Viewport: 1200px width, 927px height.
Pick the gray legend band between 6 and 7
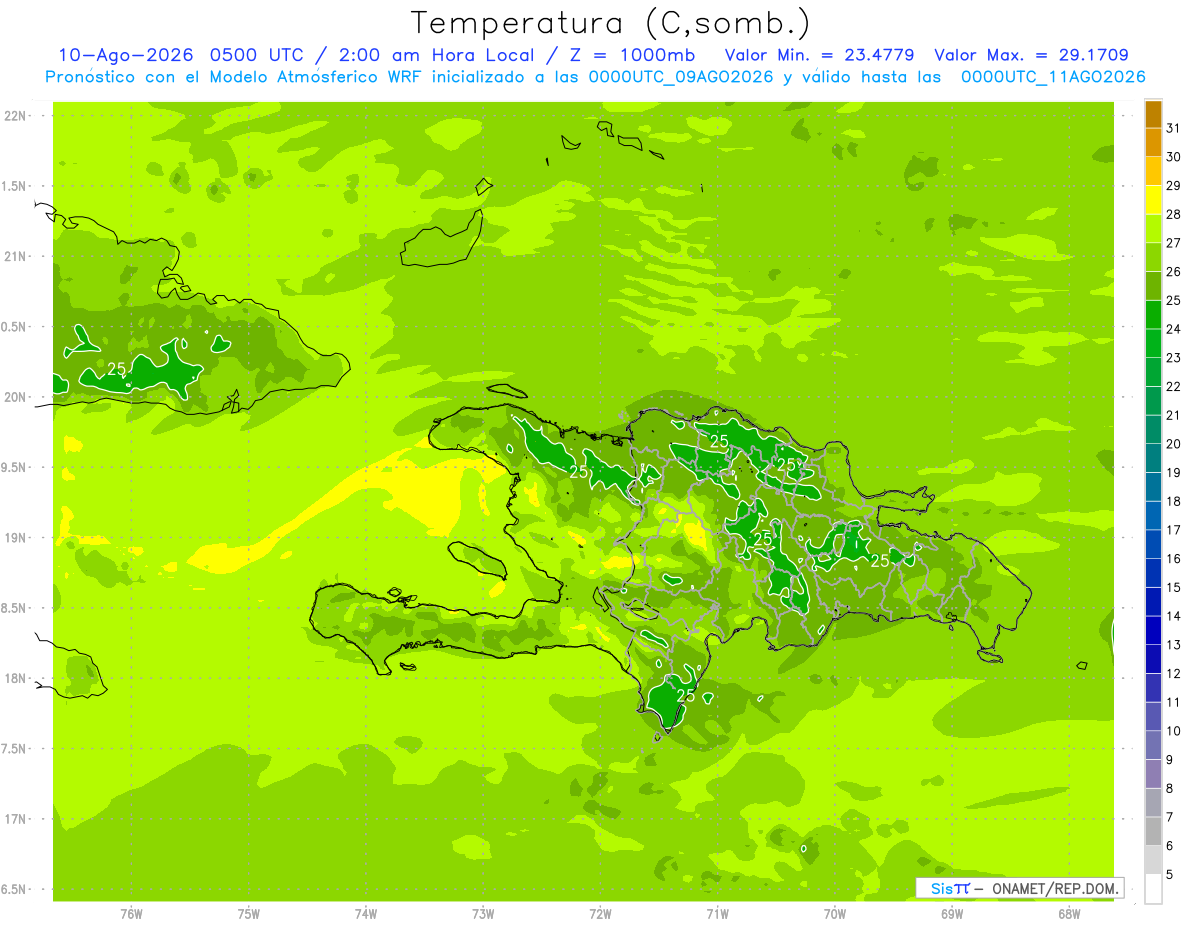[x=1153, y=831]
